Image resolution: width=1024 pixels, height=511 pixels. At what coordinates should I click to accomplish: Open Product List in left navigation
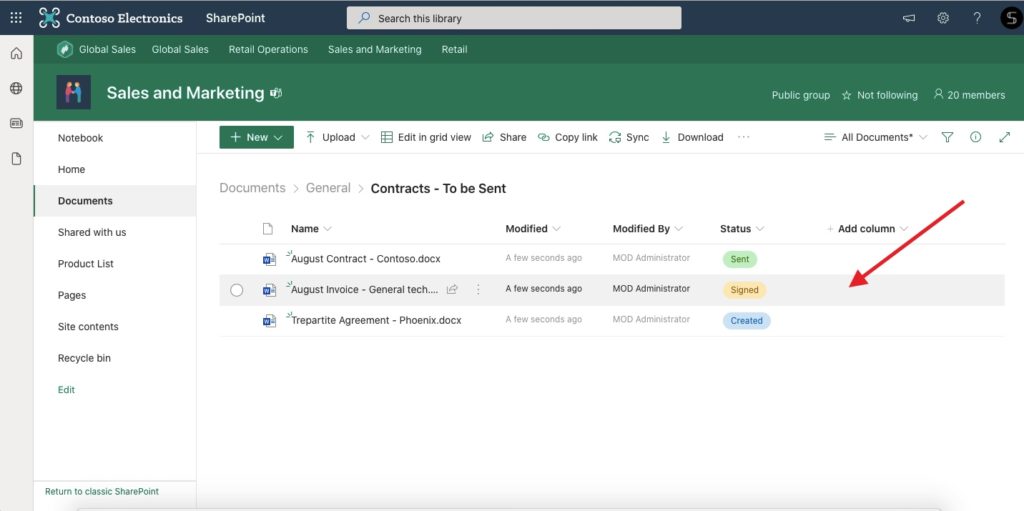coord(86,264)
